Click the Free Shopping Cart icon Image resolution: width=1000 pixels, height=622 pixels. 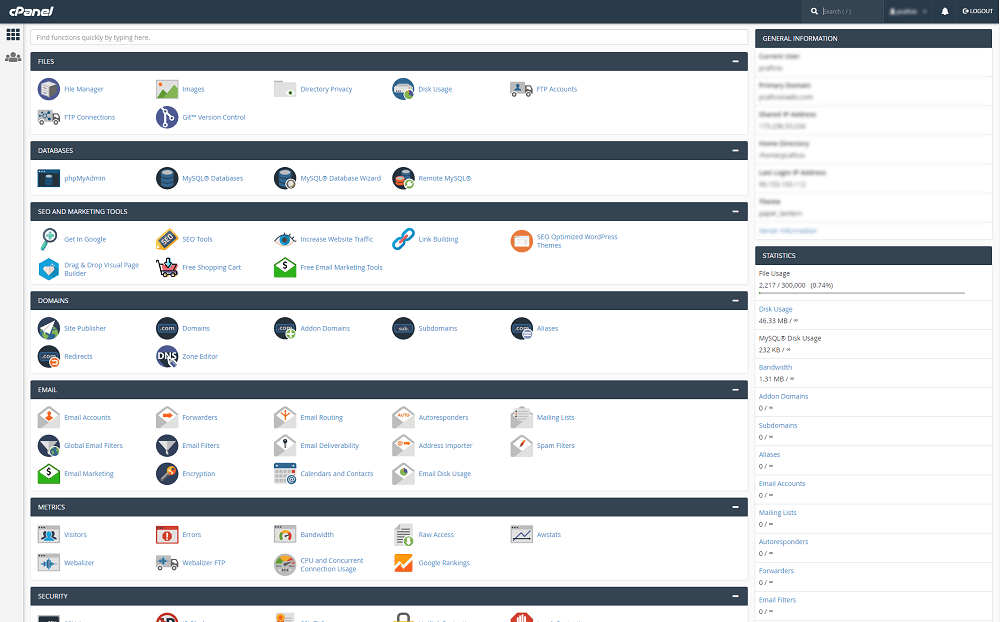click(167, 267)
